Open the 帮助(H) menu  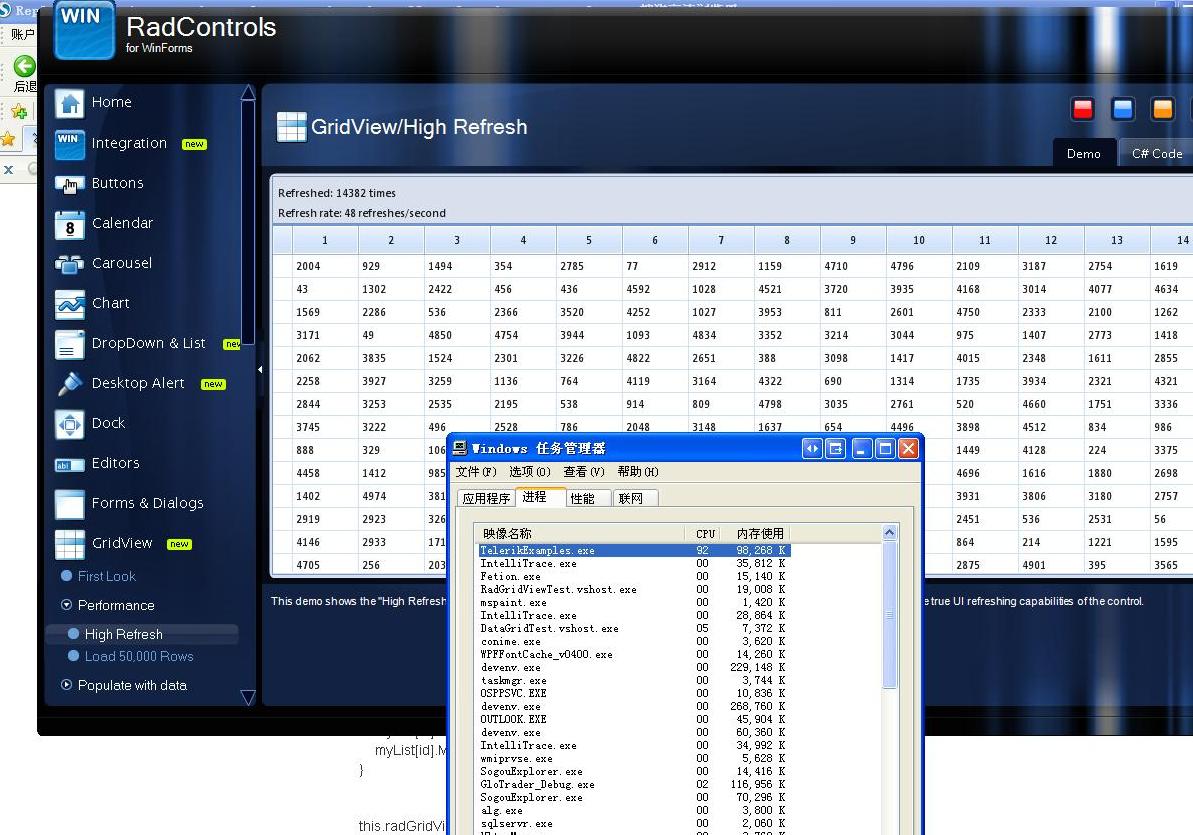(x=638, y=472)
